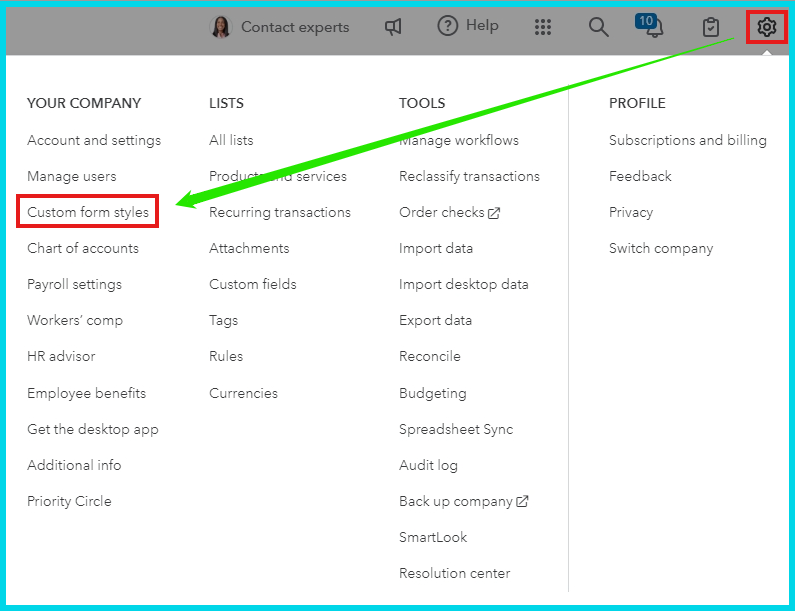Screen dimensions: 795x611
Task: Open Chart of accounts
Action: pos(83,248)
